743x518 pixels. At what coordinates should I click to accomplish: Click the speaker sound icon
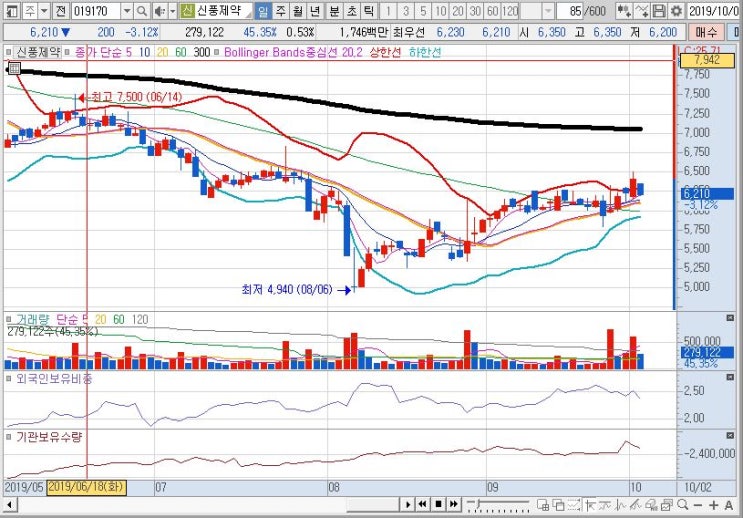click(160, 10)
